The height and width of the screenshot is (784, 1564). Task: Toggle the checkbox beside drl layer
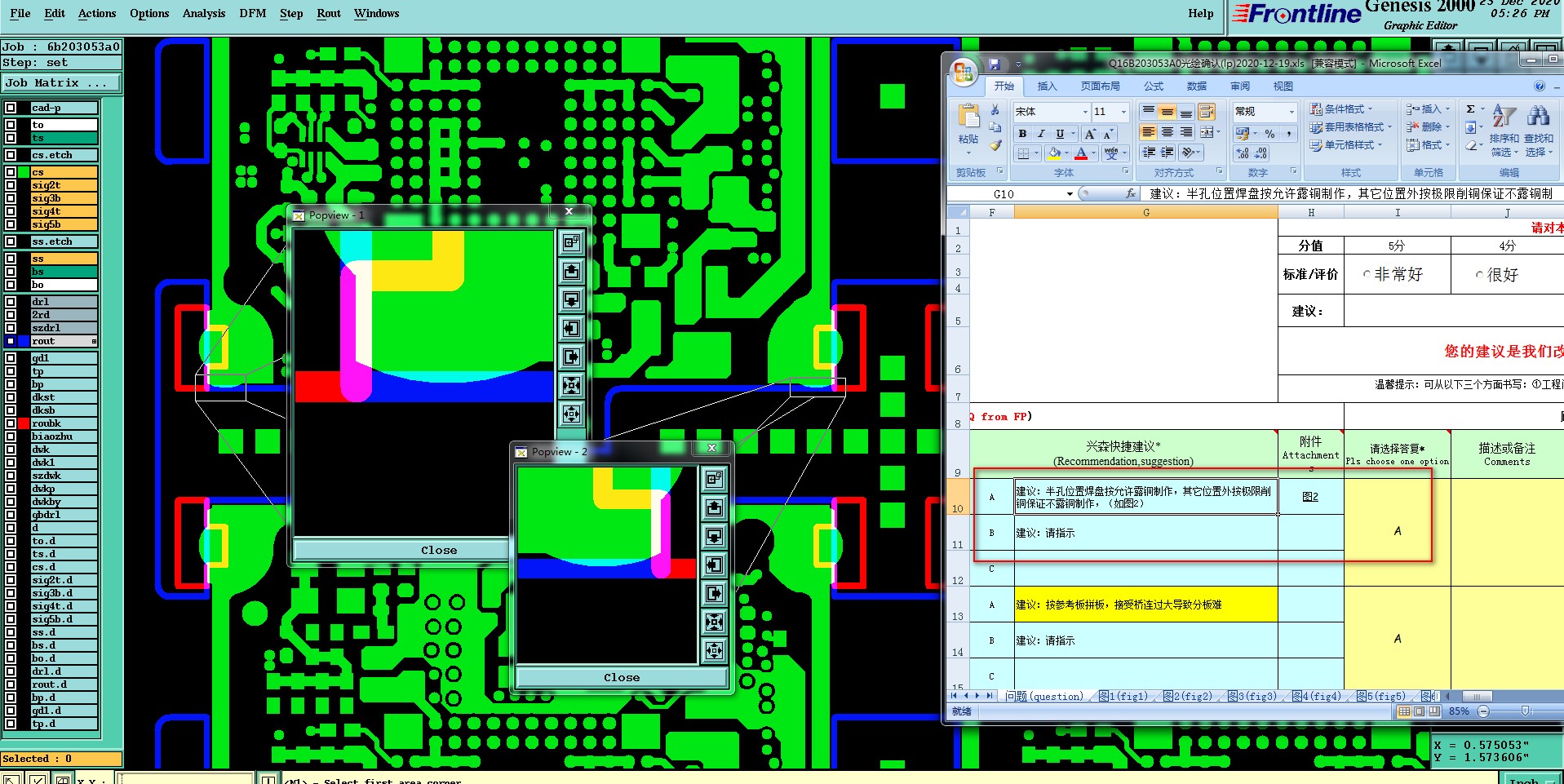11,302
